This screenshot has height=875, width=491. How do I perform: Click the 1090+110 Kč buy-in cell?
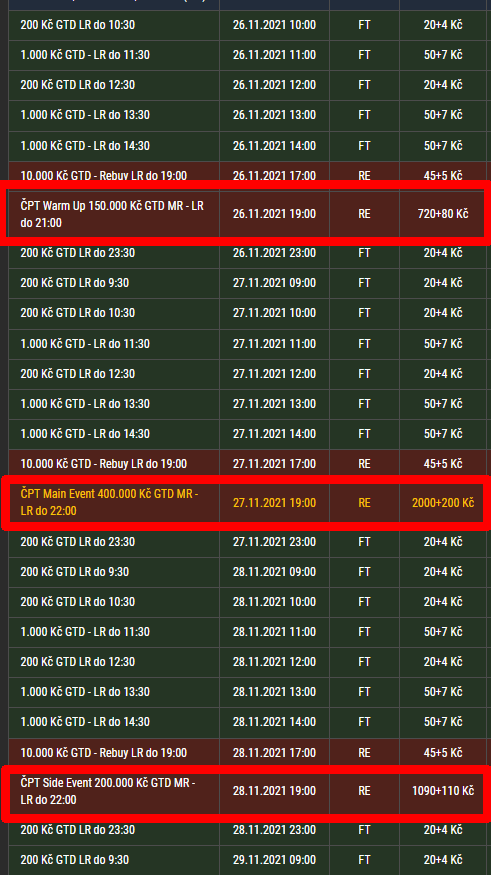[x=442, y=791]
